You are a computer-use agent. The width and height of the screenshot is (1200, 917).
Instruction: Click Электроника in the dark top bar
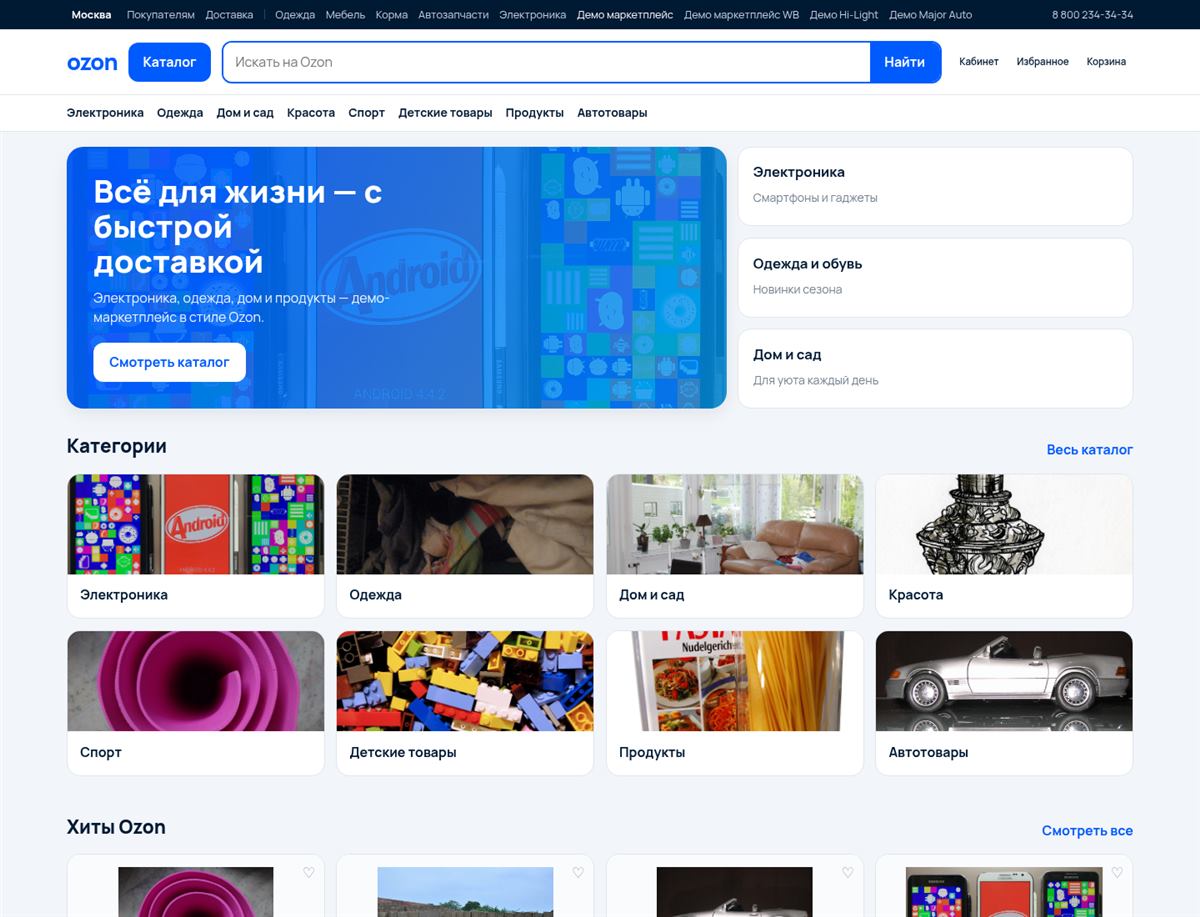pos(532,15)
